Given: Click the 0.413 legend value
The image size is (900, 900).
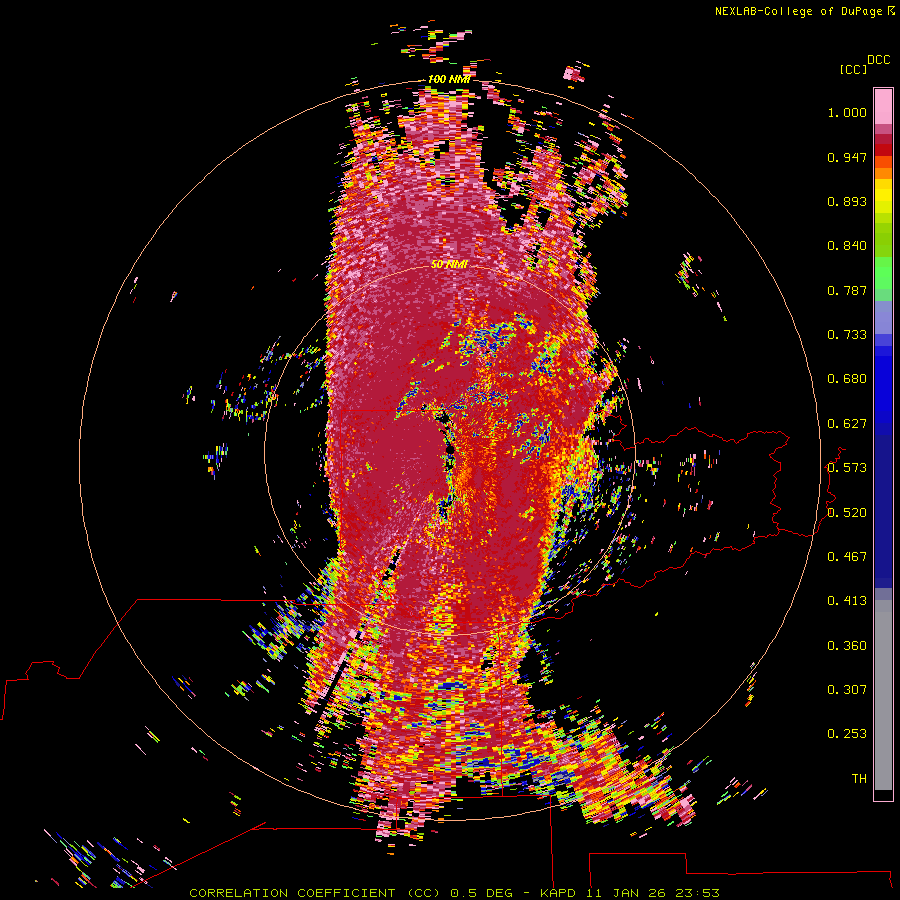Looking at the screenshot, I should [847, 601].
